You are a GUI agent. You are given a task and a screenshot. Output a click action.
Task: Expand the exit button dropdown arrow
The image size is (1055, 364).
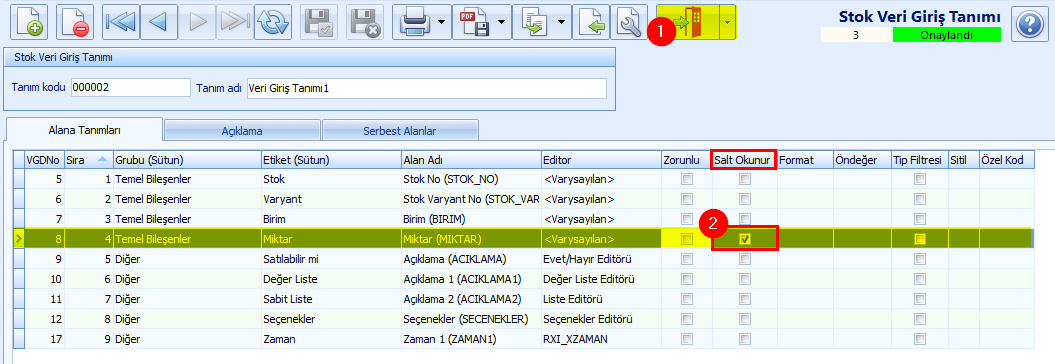click(727, 22)
